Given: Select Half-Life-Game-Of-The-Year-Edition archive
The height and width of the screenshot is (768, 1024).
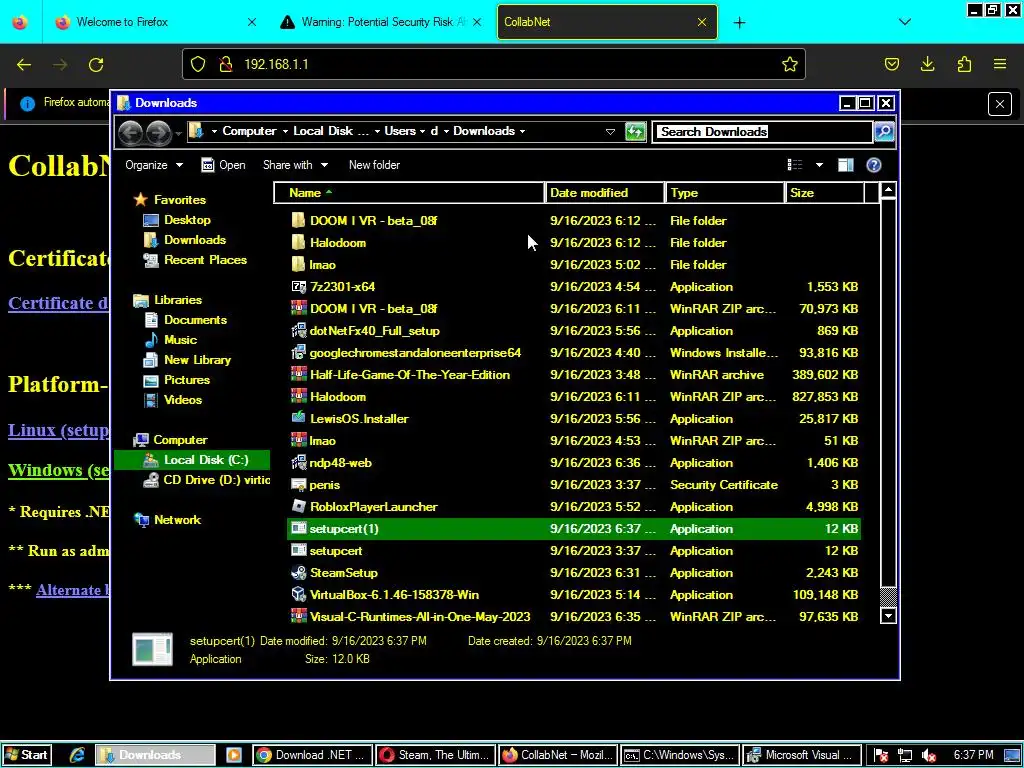Looking at the screenshot, I should (574, 375).
